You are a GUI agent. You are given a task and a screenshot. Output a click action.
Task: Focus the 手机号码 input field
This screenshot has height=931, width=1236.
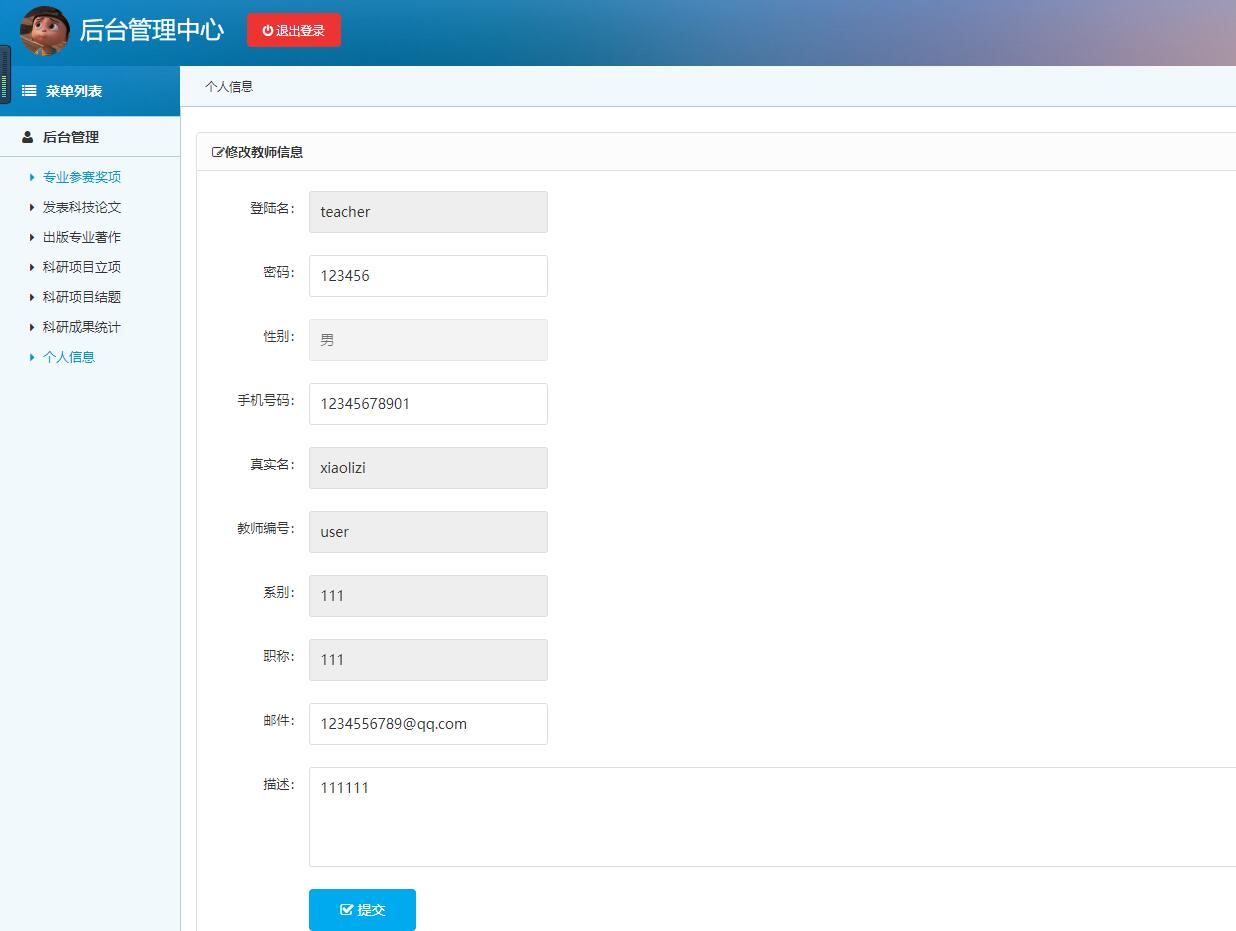pyautogui.click(x=428, y=404)
